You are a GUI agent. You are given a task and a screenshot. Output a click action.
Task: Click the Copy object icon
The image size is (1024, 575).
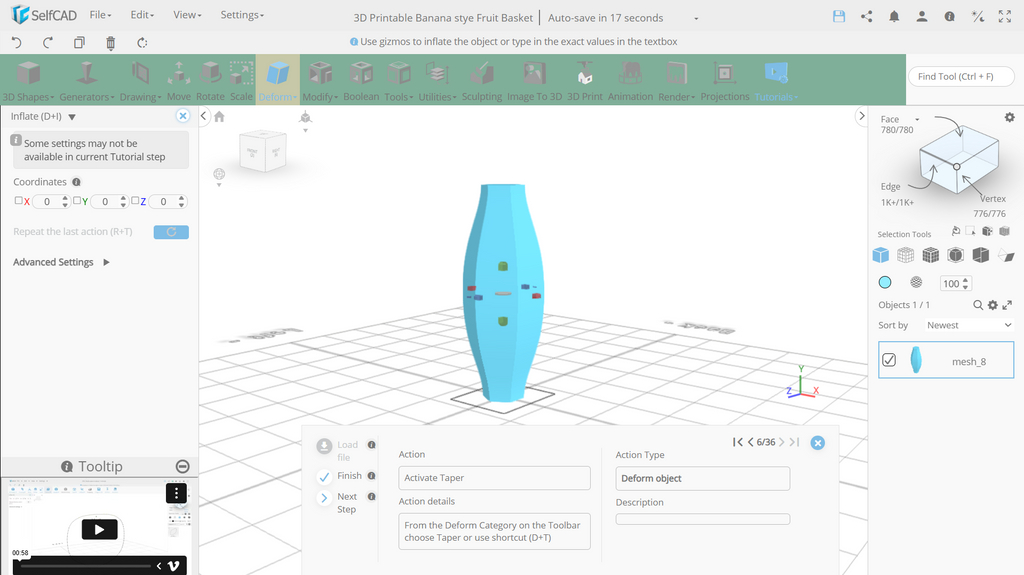coord(79,42)
